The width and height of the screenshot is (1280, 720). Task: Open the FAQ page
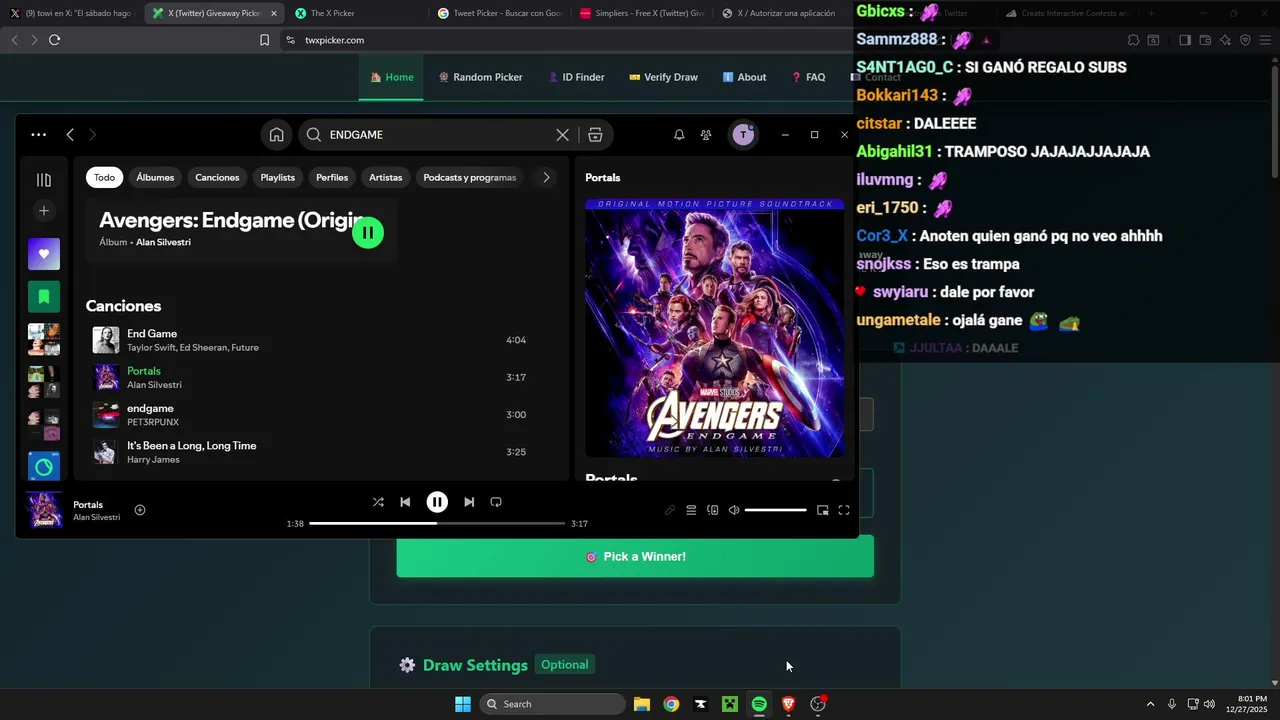point(808,77)
